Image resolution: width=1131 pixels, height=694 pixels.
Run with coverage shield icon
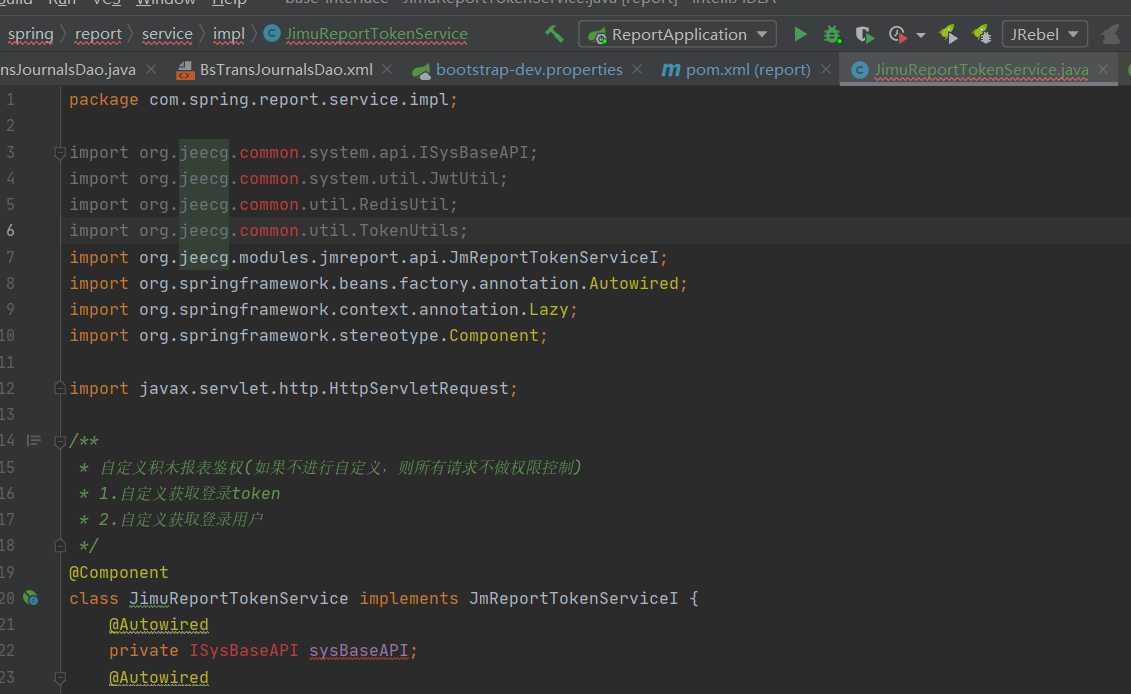pyautogui.click(x=864, y=34)
